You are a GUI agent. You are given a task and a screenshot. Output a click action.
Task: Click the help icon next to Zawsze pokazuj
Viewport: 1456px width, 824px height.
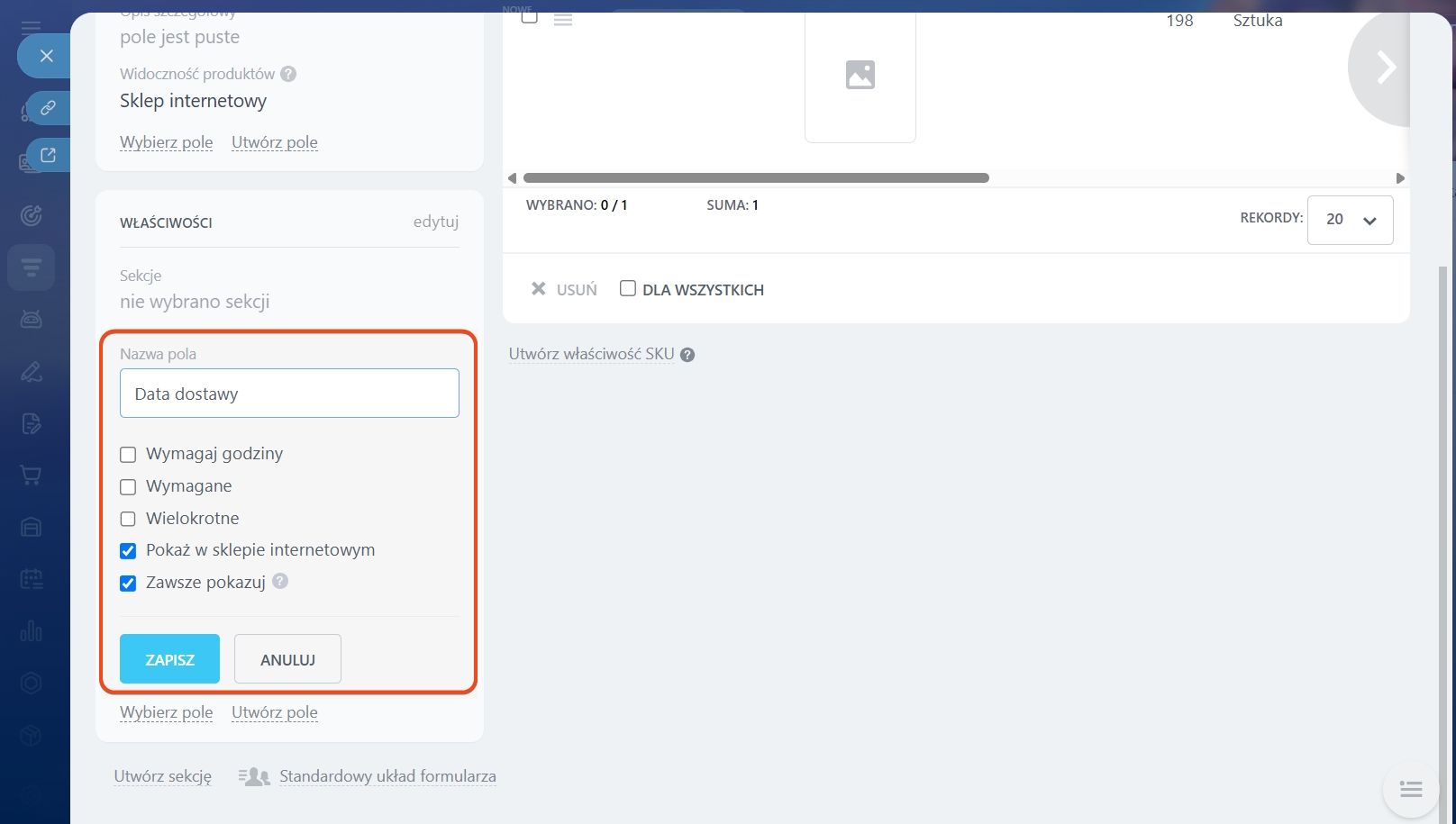280,582
